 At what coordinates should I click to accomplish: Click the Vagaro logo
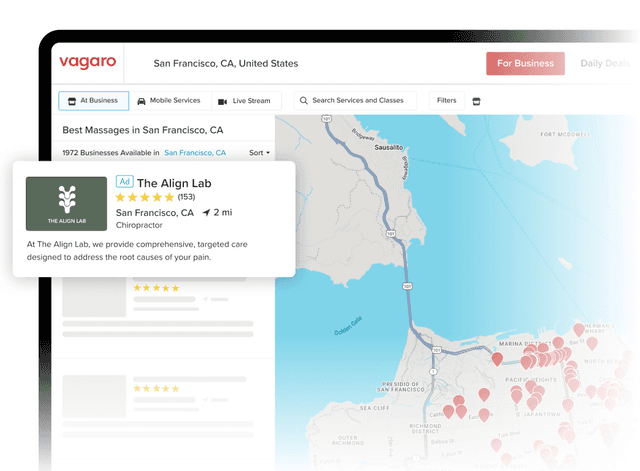click(x=88, y=62)
